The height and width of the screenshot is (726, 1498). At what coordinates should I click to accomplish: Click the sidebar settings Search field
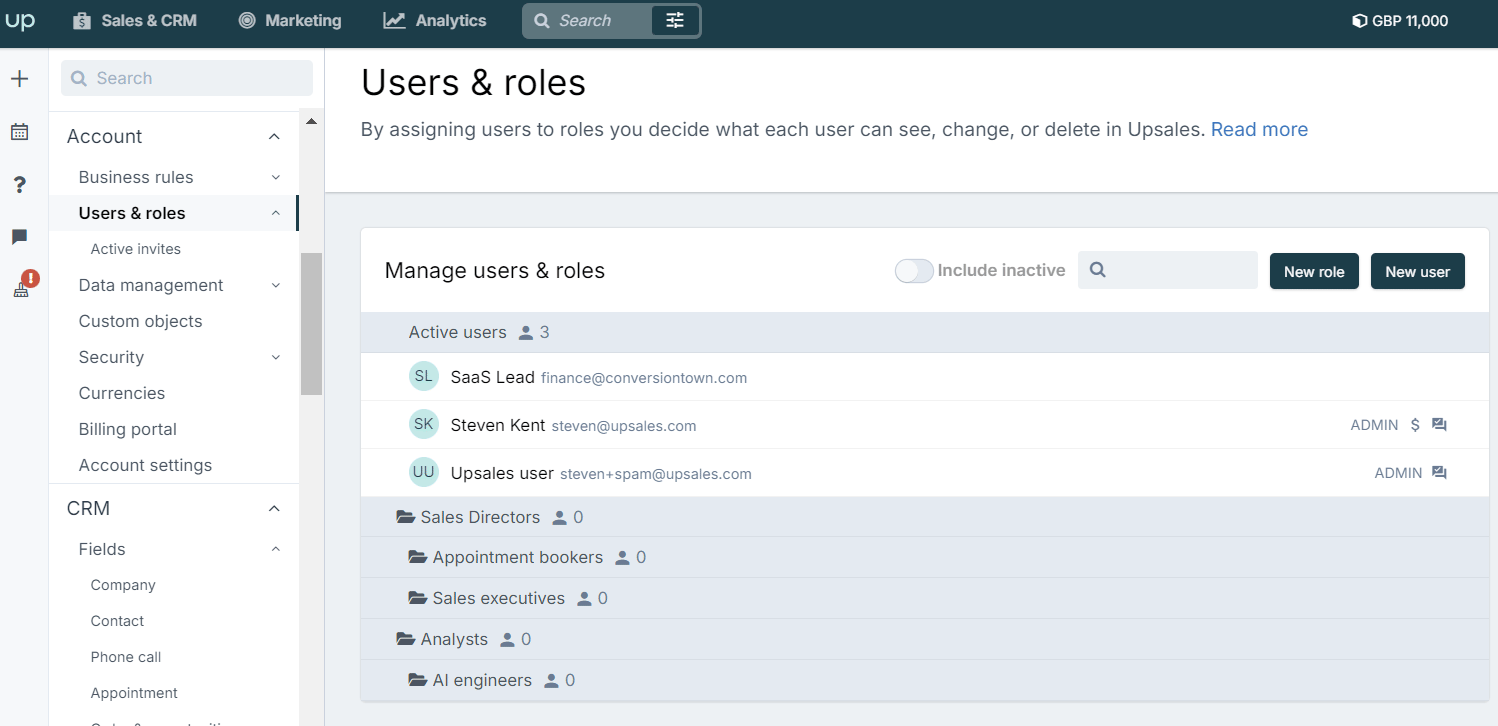(187, 78)
